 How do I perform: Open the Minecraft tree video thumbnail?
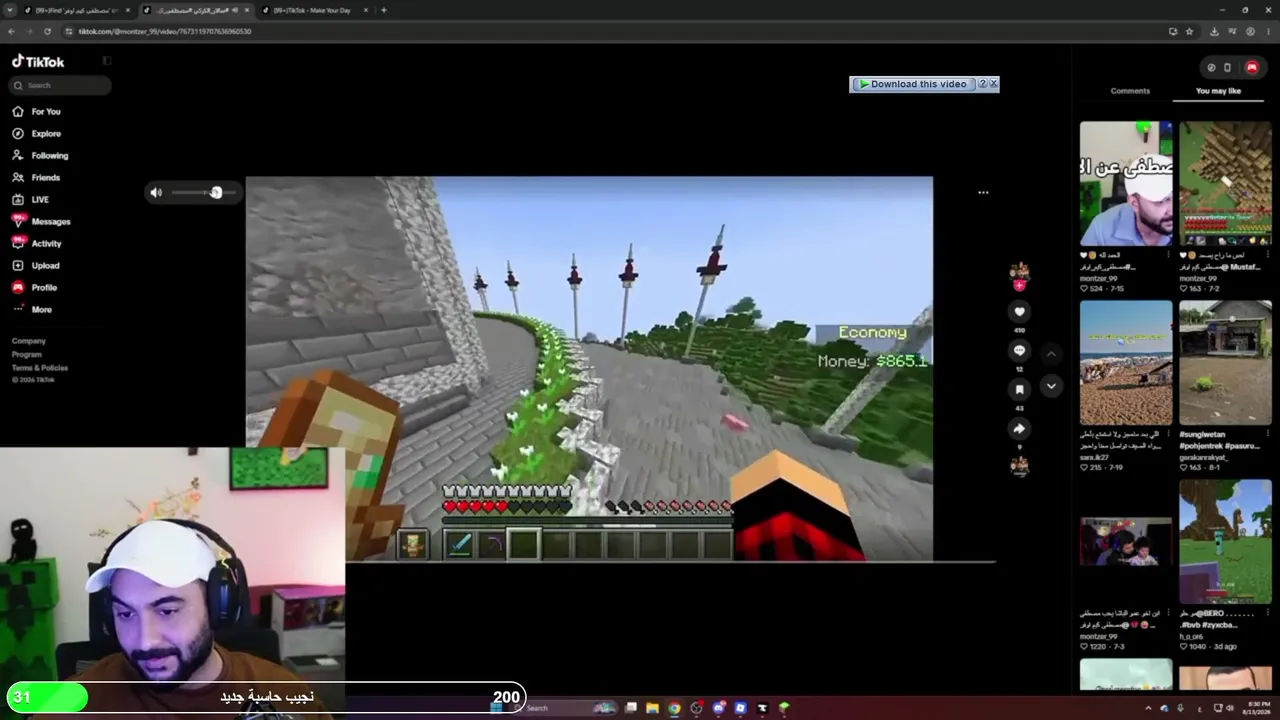coord(1225,542)
